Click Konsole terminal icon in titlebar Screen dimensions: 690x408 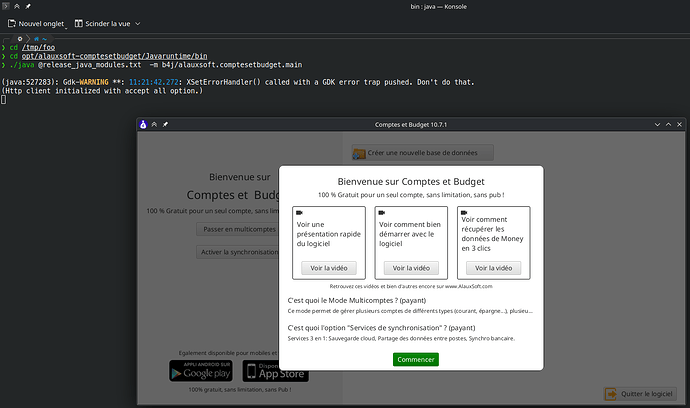pos(6,6)
